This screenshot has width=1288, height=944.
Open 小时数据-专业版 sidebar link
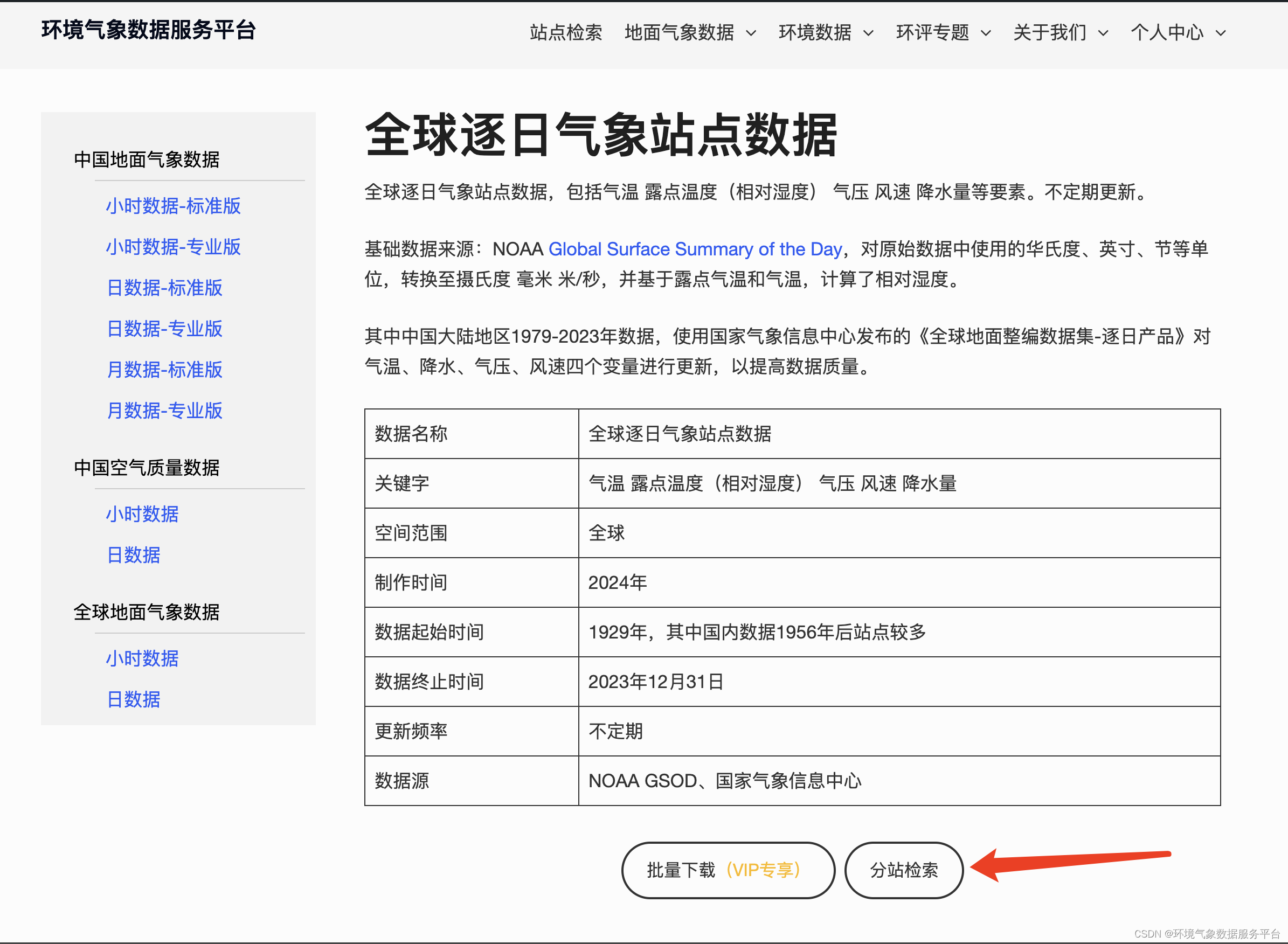click(173, 247)
